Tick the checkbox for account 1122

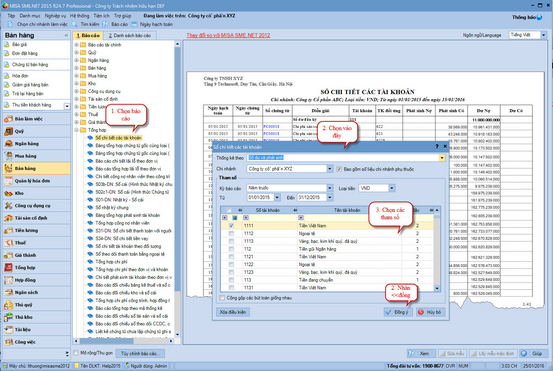point(231,264)
